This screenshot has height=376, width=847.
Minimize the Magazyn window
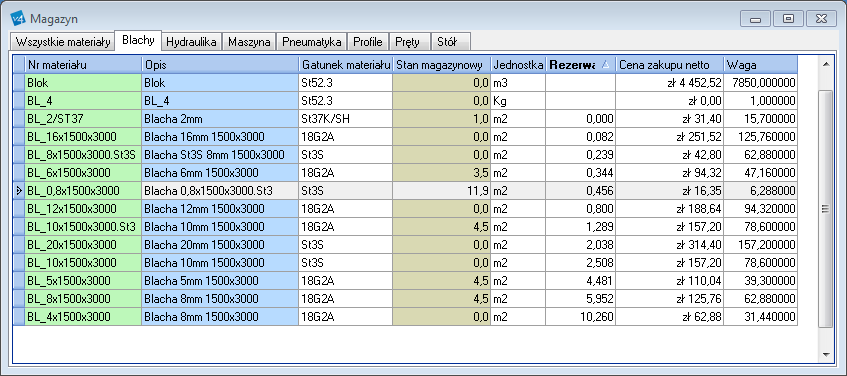point(755,19)
